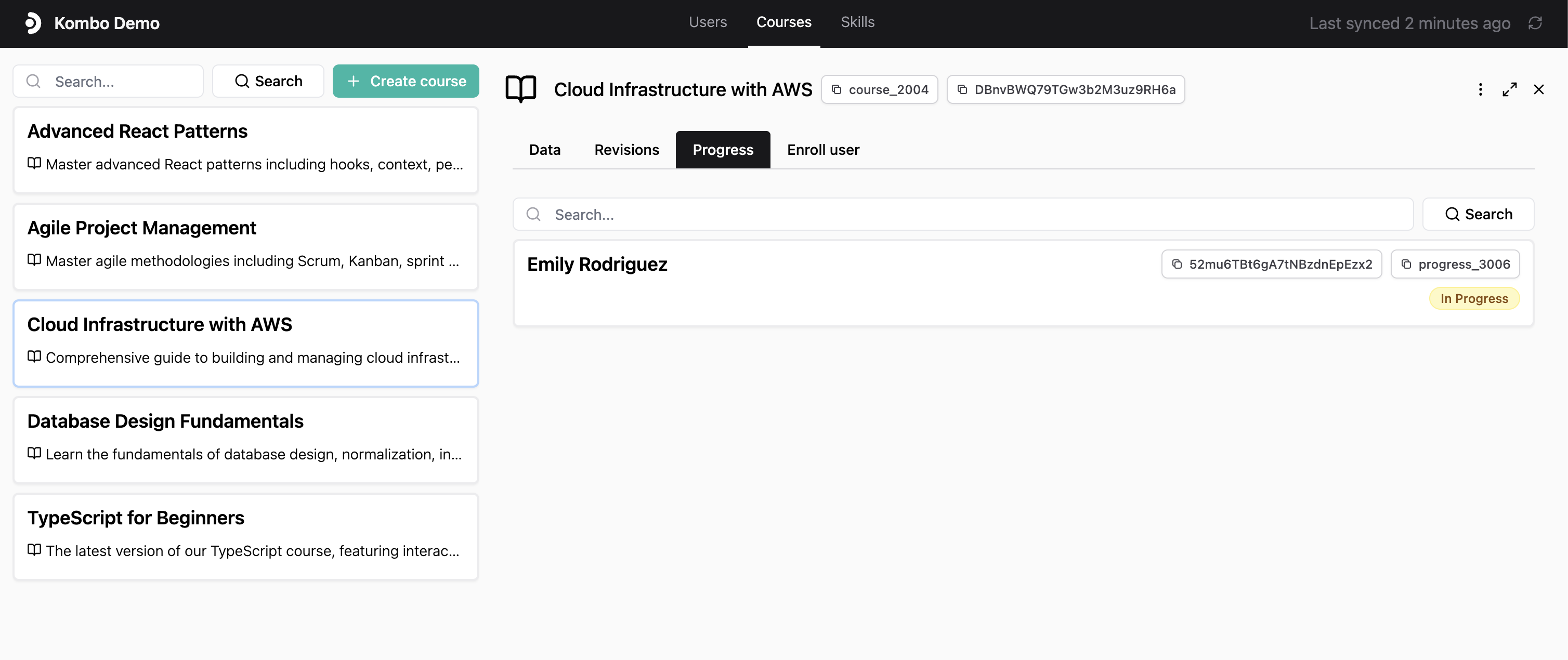Click the large book icon beside course title
This screenshot has height=660, width=1568.
[x=521, y=89]
